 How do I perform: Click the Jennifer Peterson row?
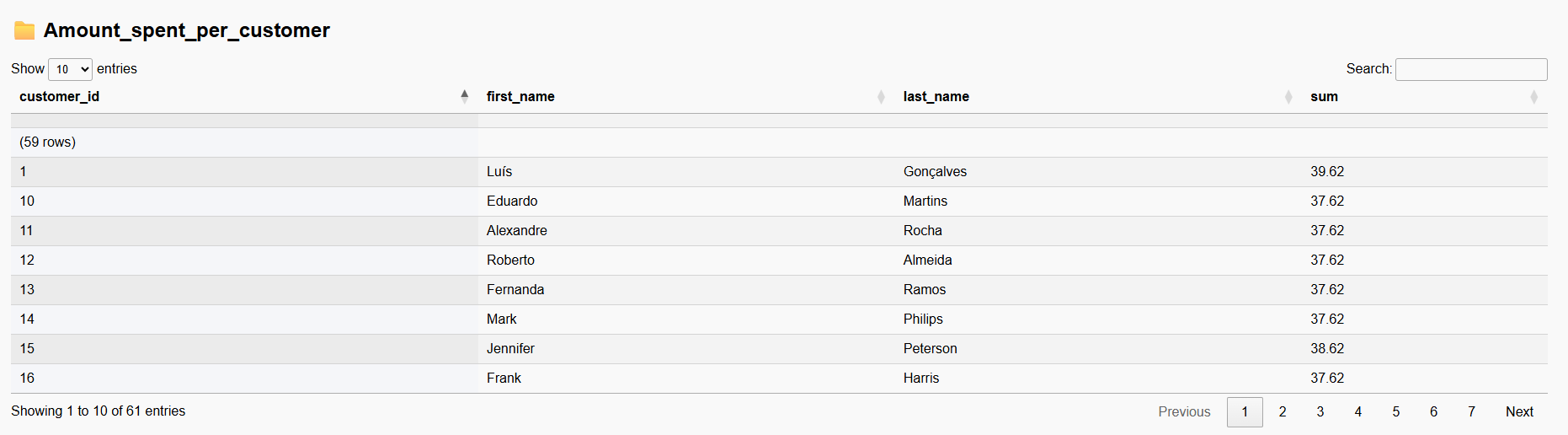779,349
